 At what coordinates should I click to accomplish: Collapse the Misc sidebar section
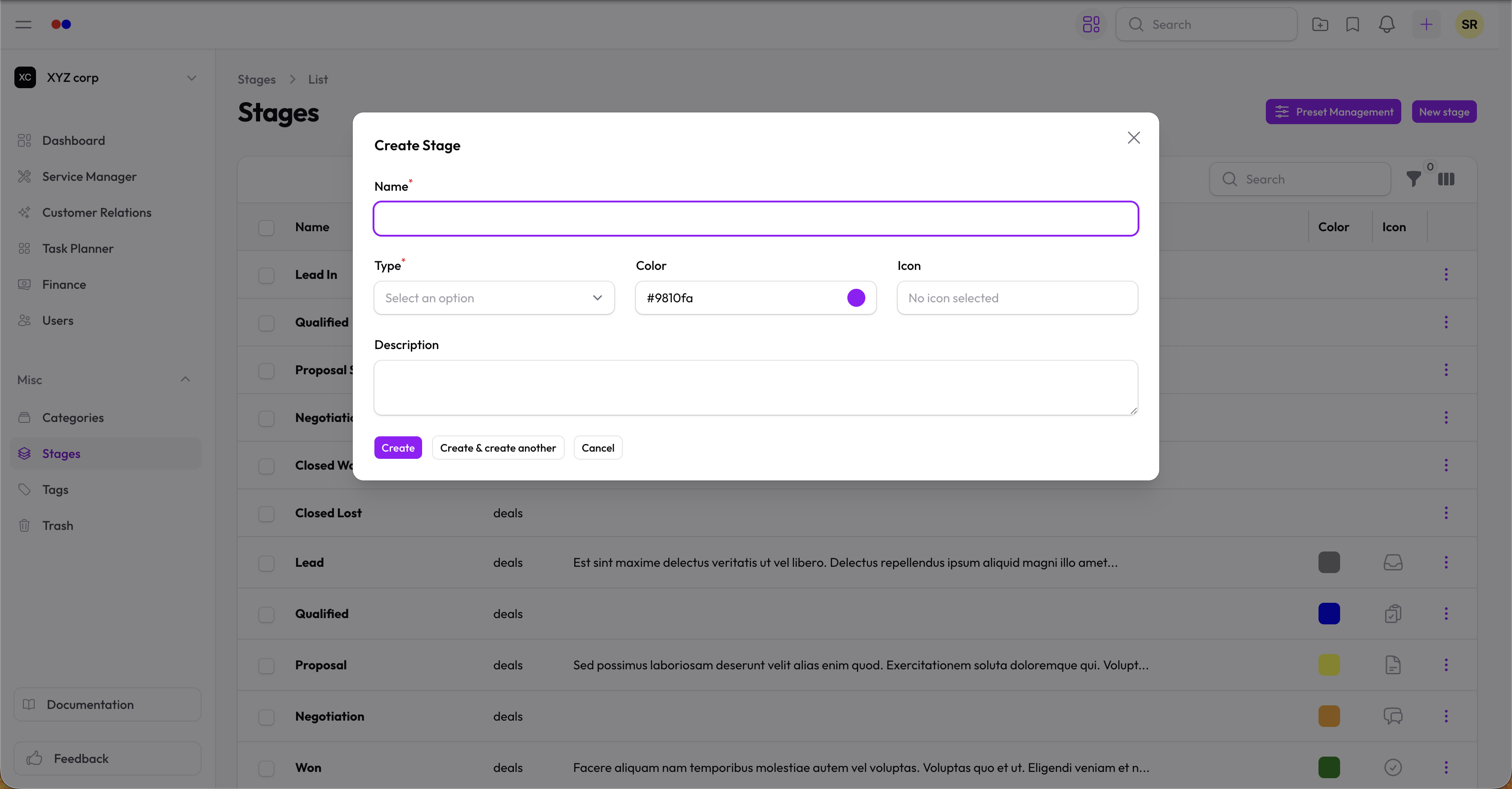click(x=185, y=379)
